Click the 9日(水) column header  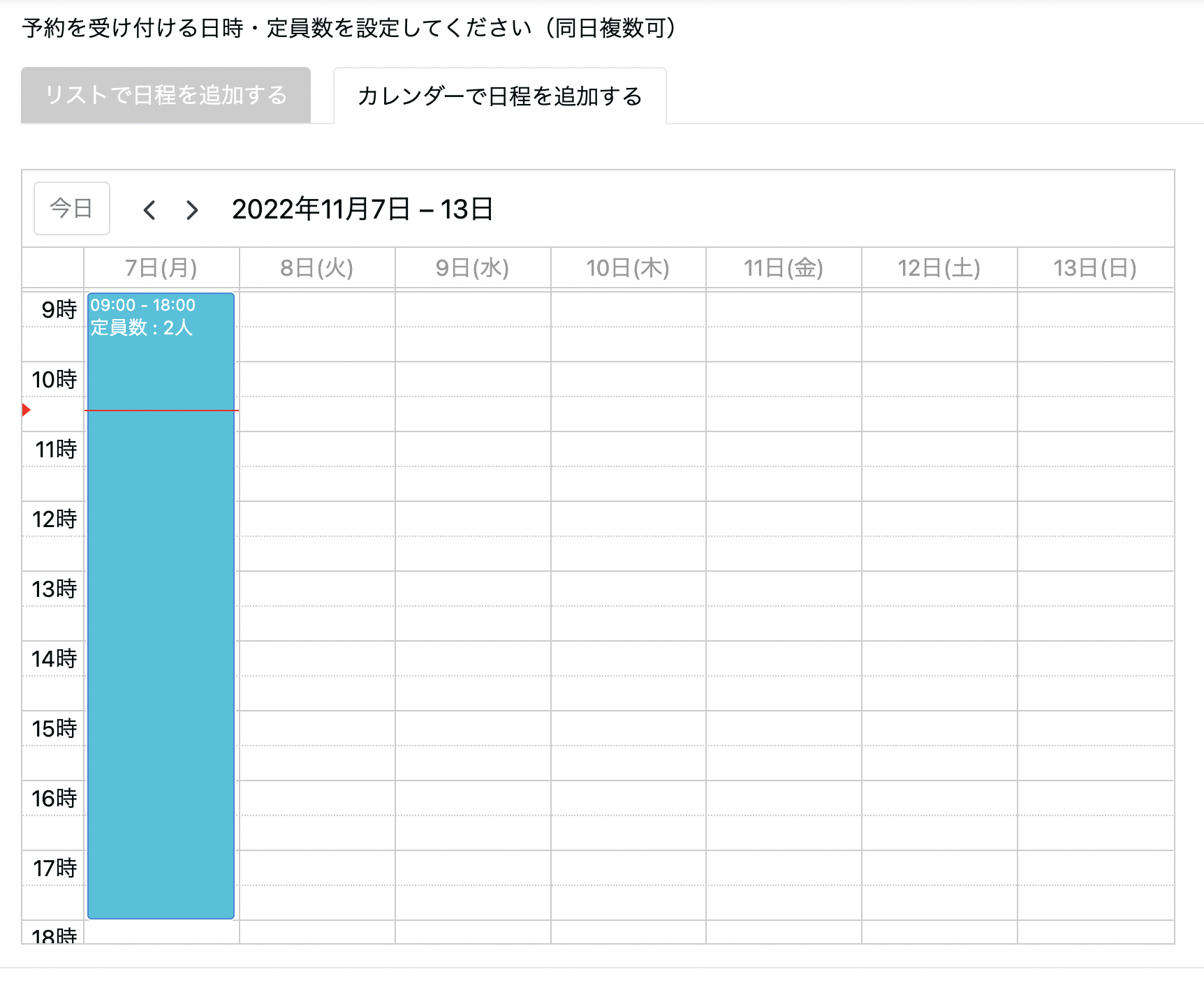click(x=473, y=268)
